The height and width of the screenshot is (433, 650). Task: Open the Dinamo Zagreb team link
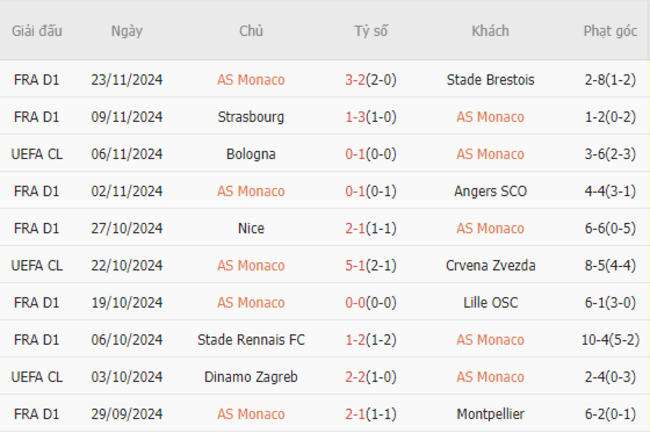[x=251, y=377]
